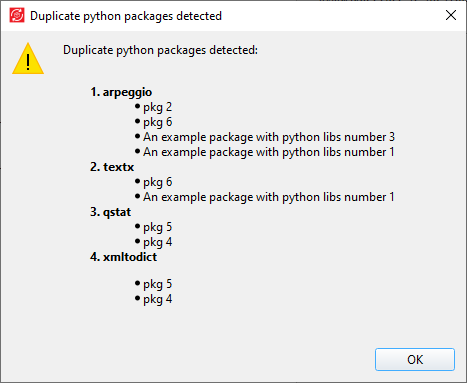Click libs number 1 entry under textx
This screenshot has width=467, height=383.
point(269,197)
